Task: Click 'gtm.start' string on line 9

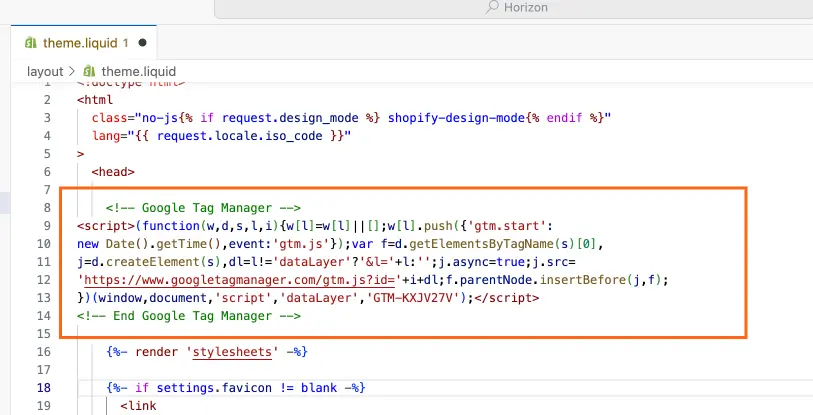Action: coord(507,226)
